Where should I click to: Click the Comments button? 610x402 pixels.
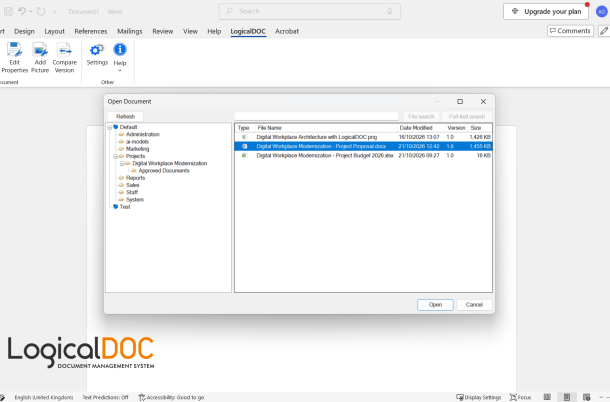click(x=570, y=31)
